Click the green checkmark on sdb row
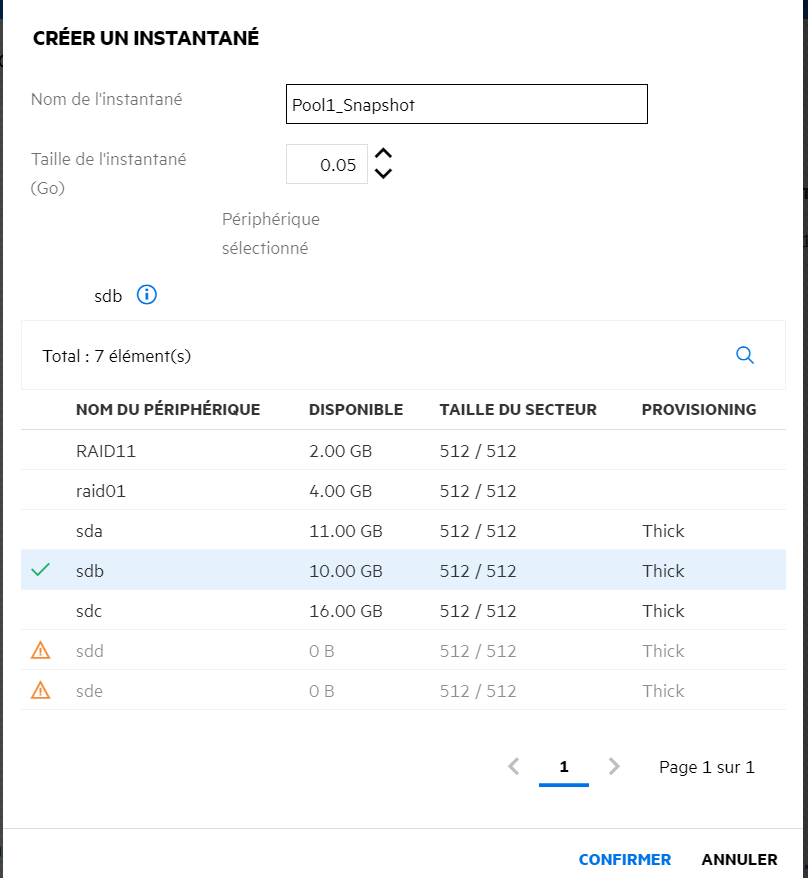808x878 pixels. pyautogui.click(x=40, y=571)
